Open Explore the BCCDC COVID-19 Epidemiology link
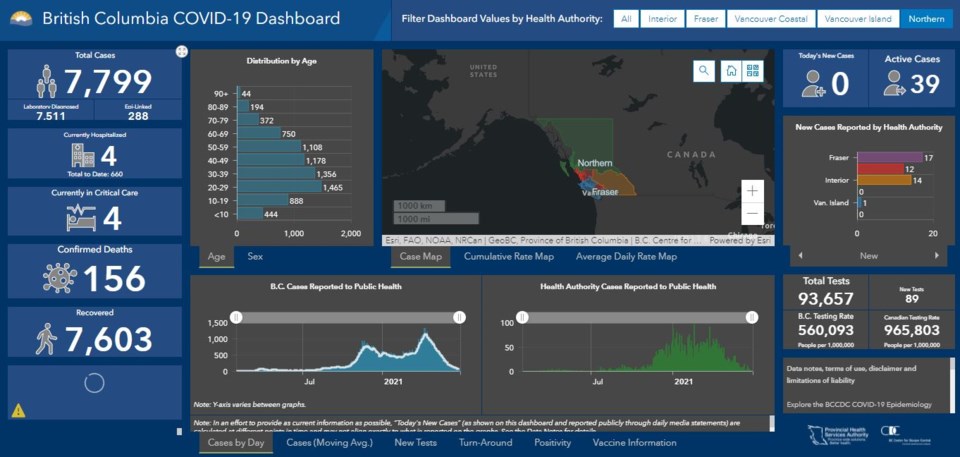960x457 pixels. [x=859, y=404]
